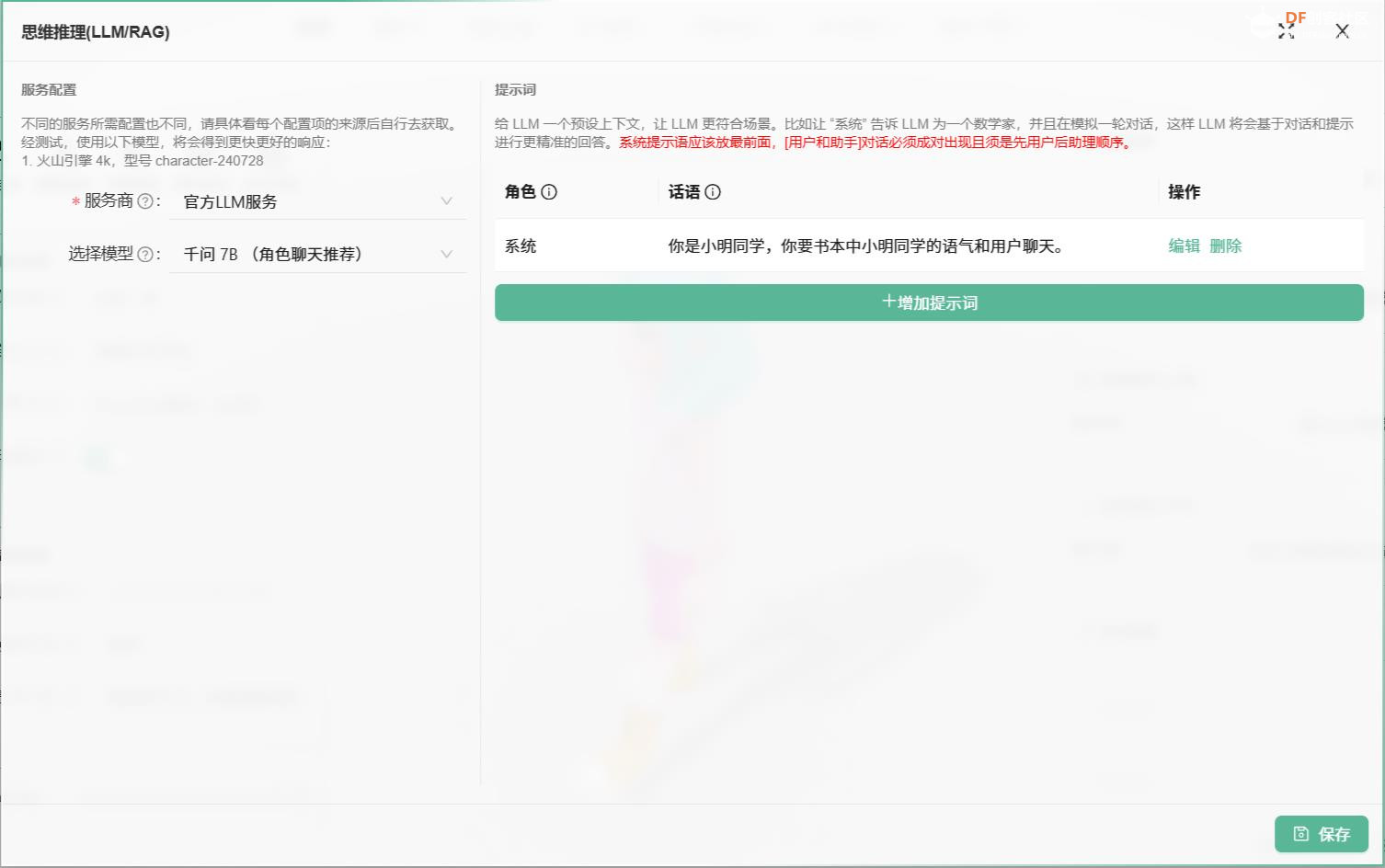Click info icon beside 话语 column header
The width and height of the screenshot is (1385, 868).
click(713, 191)
